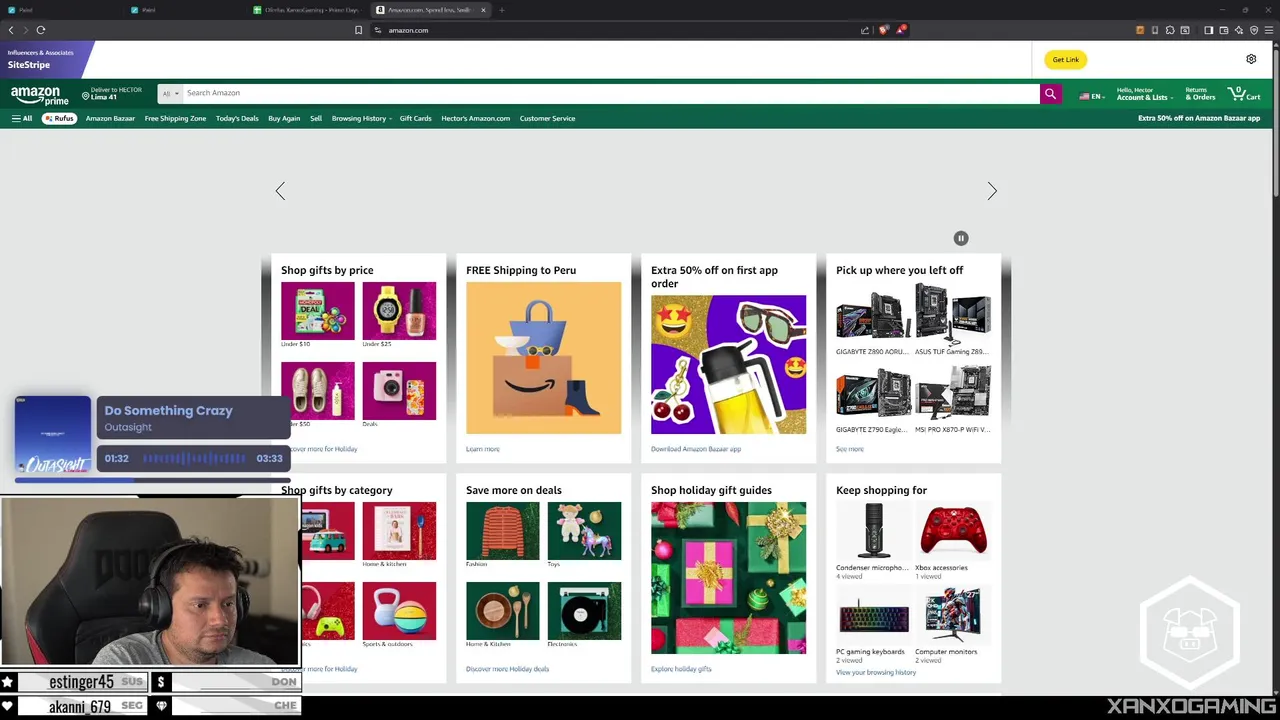This screenshot has width=1280, height=720.
Task: Click the browser back arrow
Action: point(11,30)
